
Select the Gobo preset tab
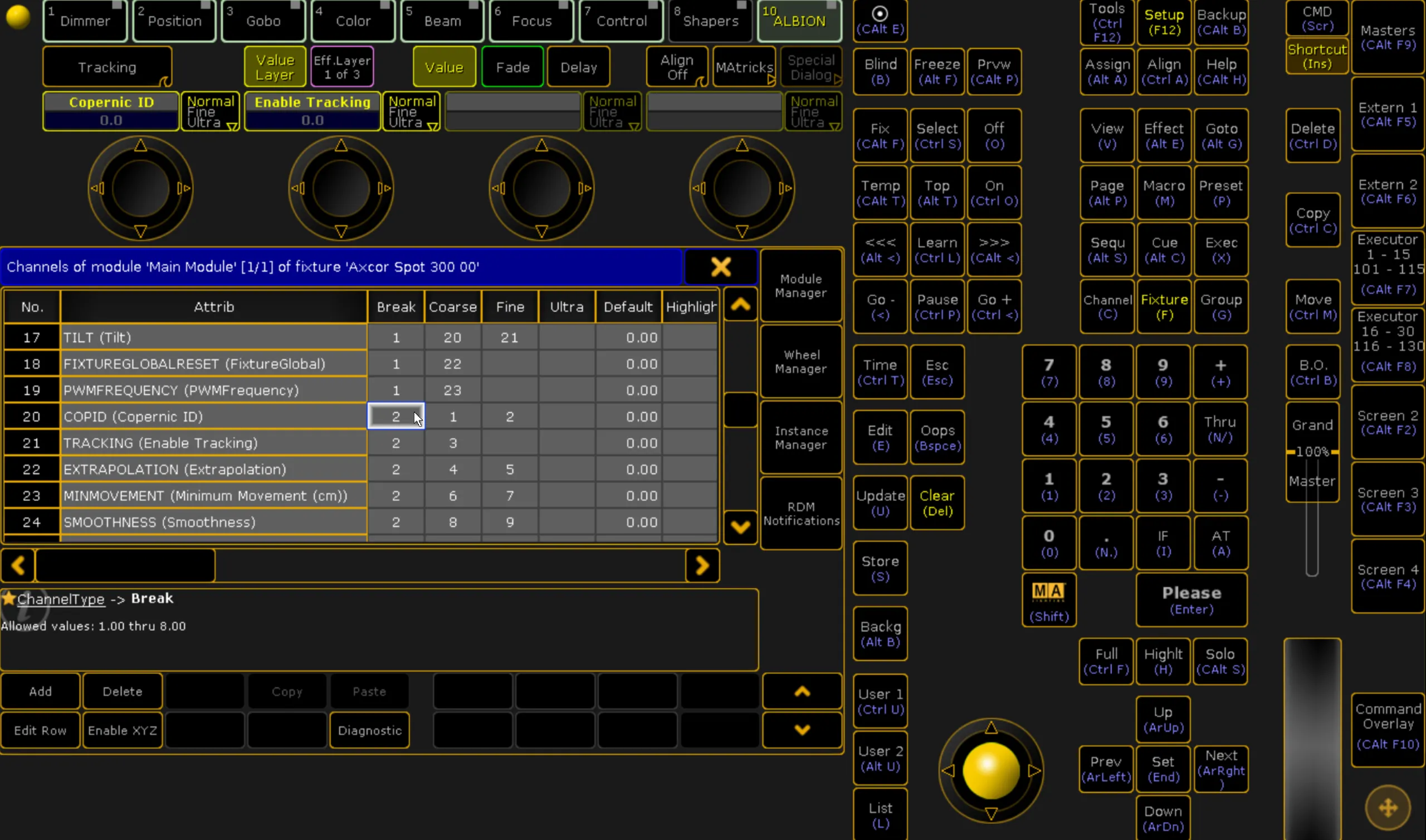[x=263, y=21]
